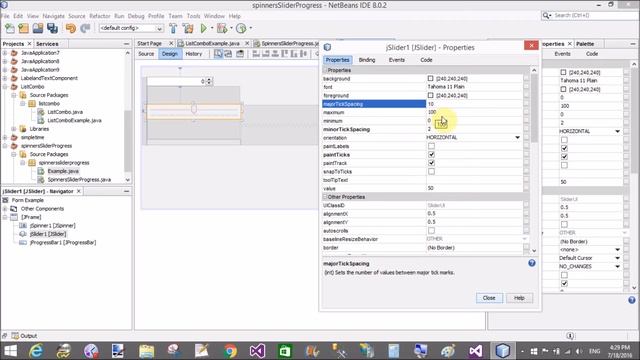Toggle the paintLabels checkbox
Screen dimensions: 640x360
coord(431,146)
